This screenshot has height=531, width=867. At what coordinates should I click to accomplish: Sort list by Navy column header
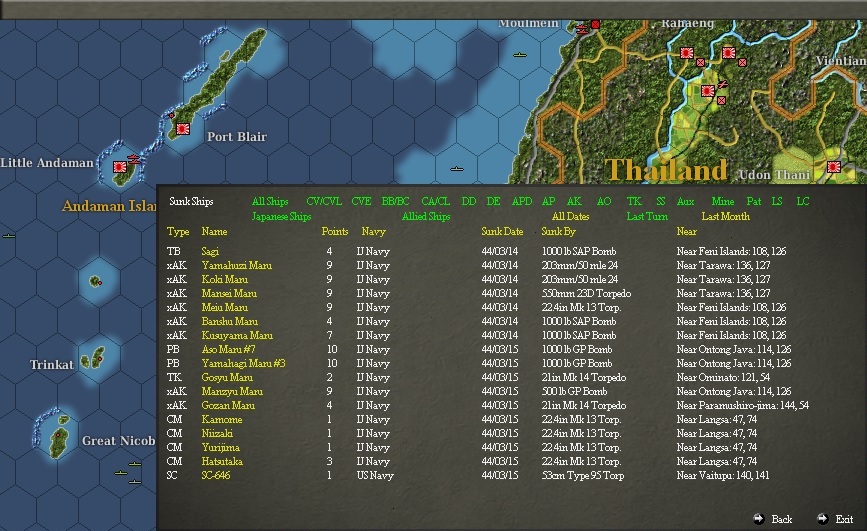(x=373, y=231)
